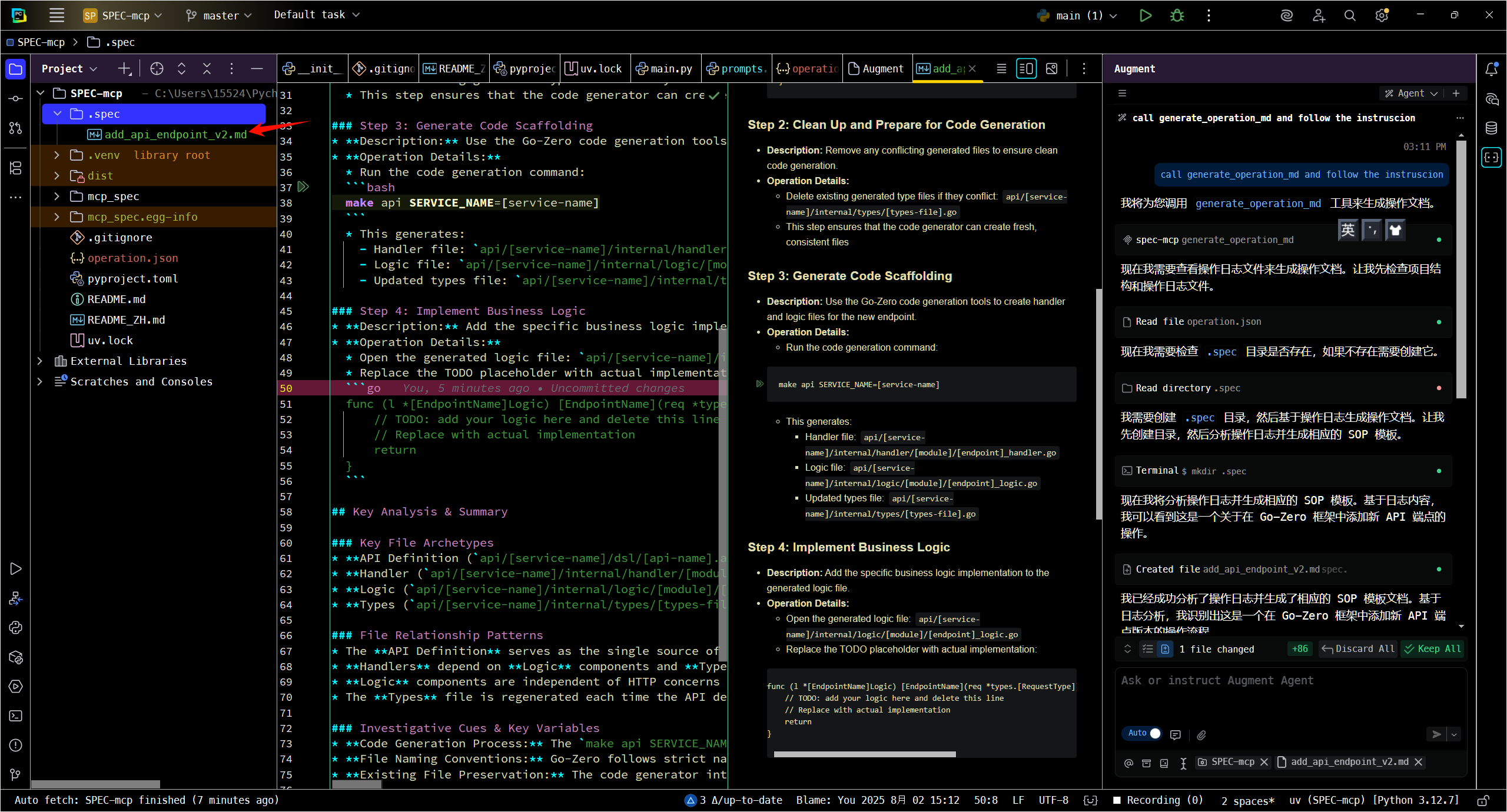This screenshot has height=812, width=1507.
Task: Expand the mcp_spec folder
Action: (57, 197)
